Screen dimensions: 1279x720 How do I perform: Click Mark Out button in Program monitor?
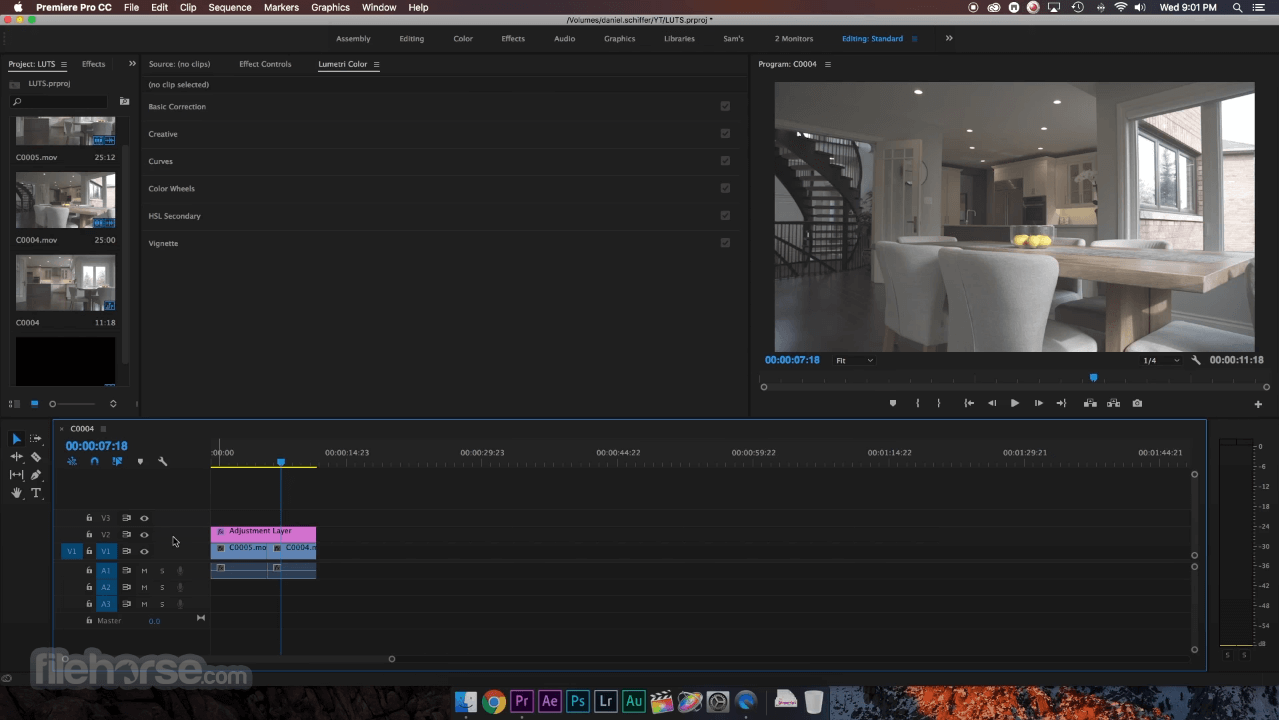click(938, 403)
